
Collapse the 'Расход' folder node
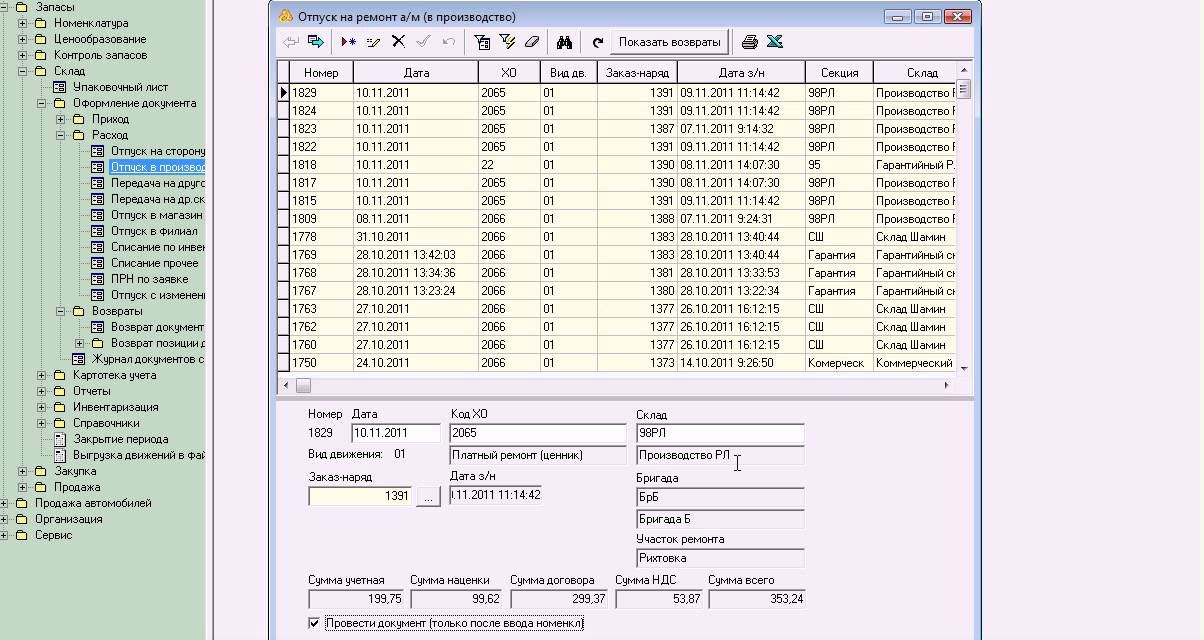click(60, 135)
